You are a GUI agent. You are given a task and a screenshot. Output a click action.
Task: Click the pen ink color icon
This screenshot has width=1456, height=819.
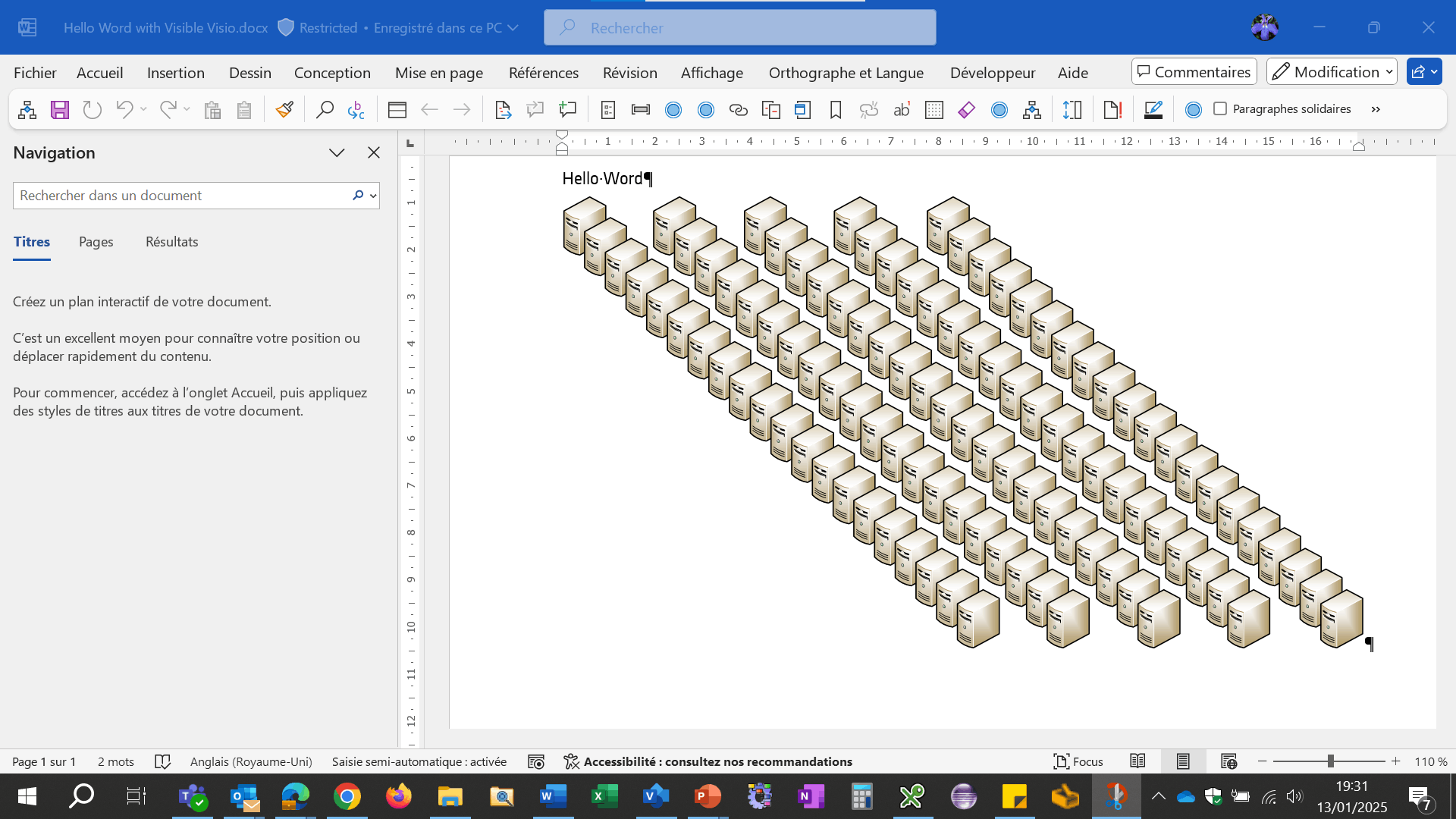[1153, 110]
